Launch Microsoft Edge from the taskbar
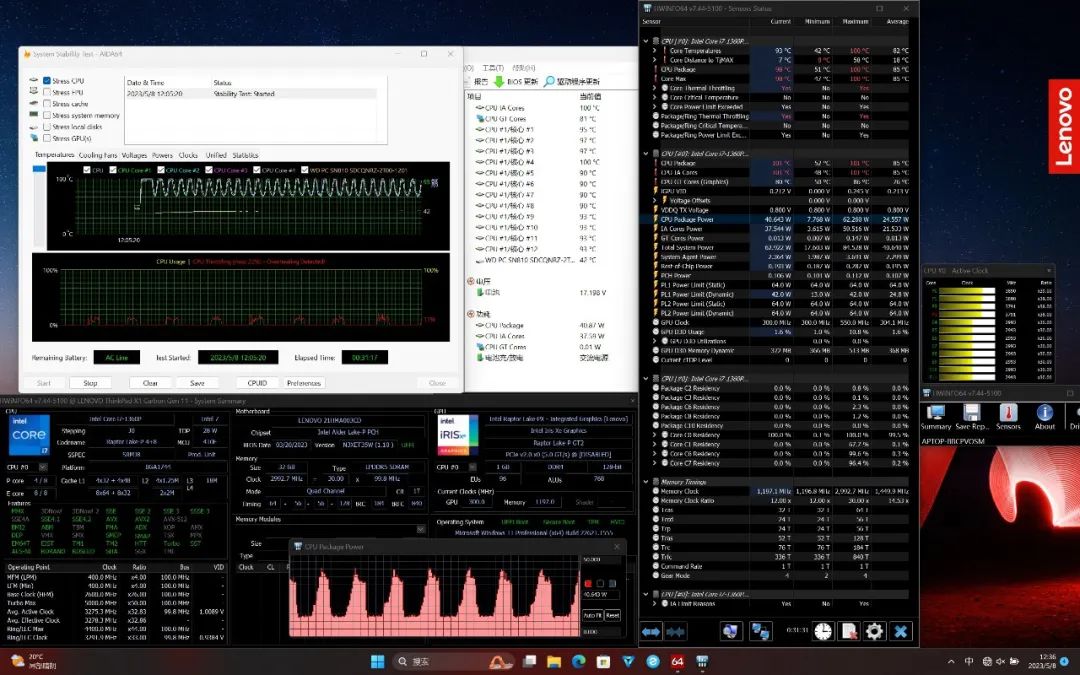 pos(579,662)
